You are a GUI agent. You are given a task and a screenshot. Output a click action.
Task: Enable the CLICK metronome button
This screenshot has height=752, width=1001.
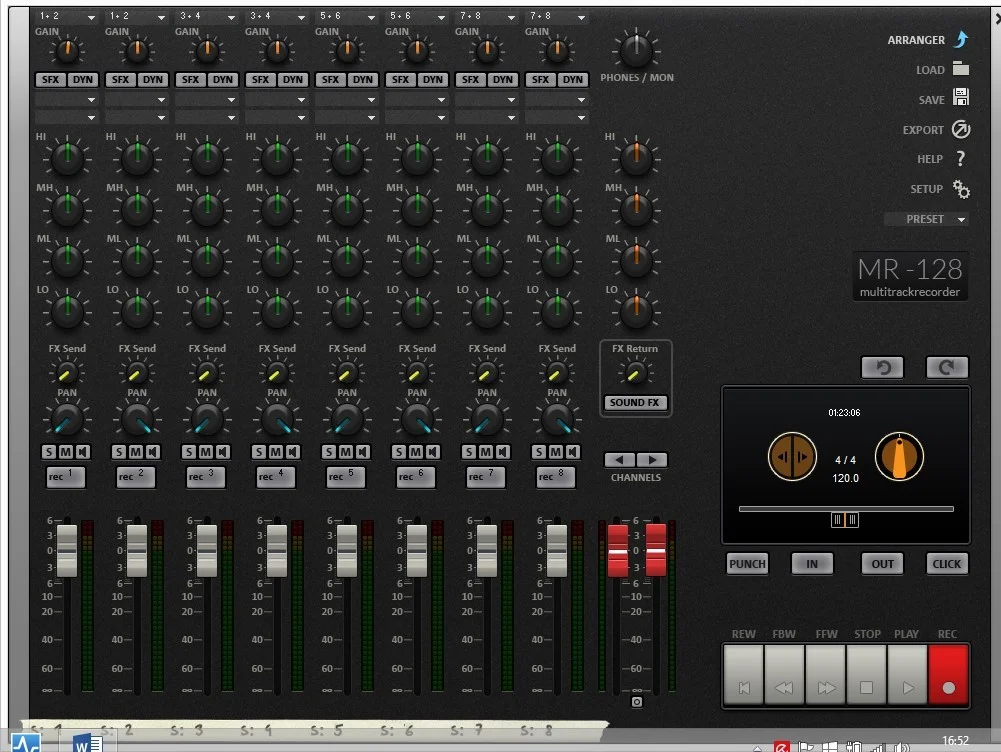point(946,564)
